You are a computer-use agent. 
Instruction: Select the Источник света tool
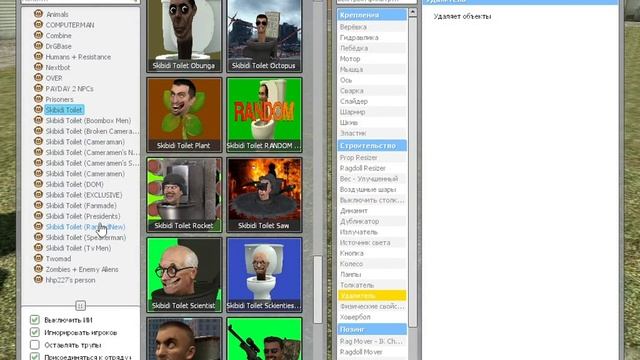(372, 242)
